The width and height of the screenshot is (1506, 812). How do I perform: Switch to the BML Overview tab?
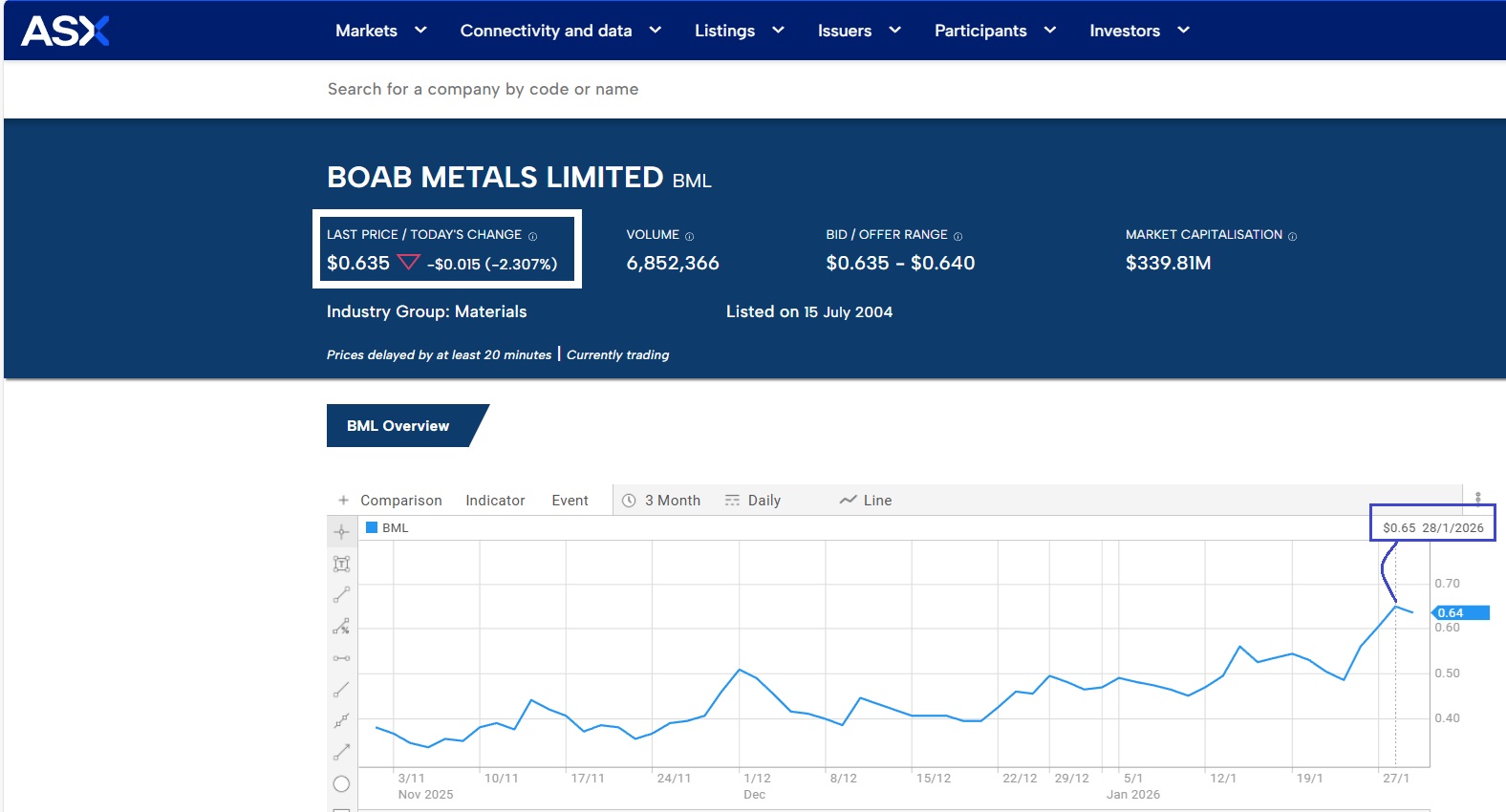pyautogui.click(x=398, y=426)
